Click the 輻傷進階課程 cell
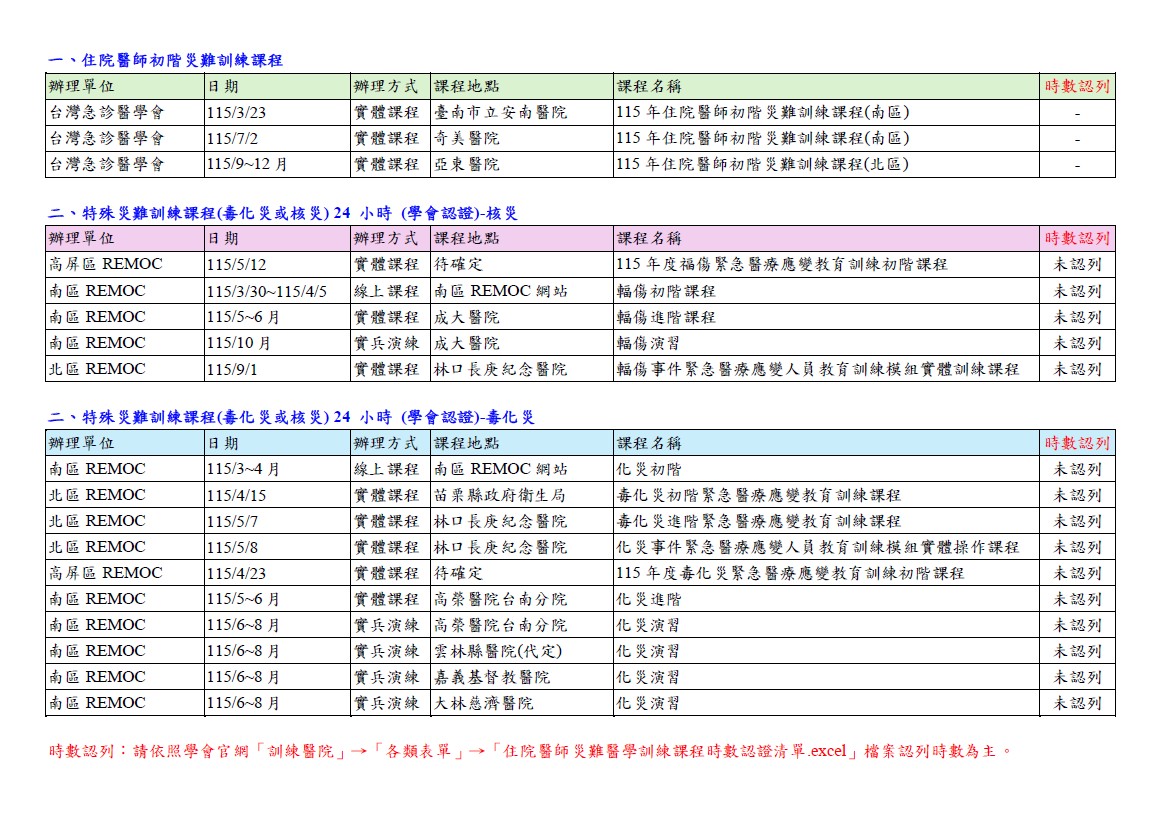This screenshot has height=828, width=1172. click(x=666, y=318)
